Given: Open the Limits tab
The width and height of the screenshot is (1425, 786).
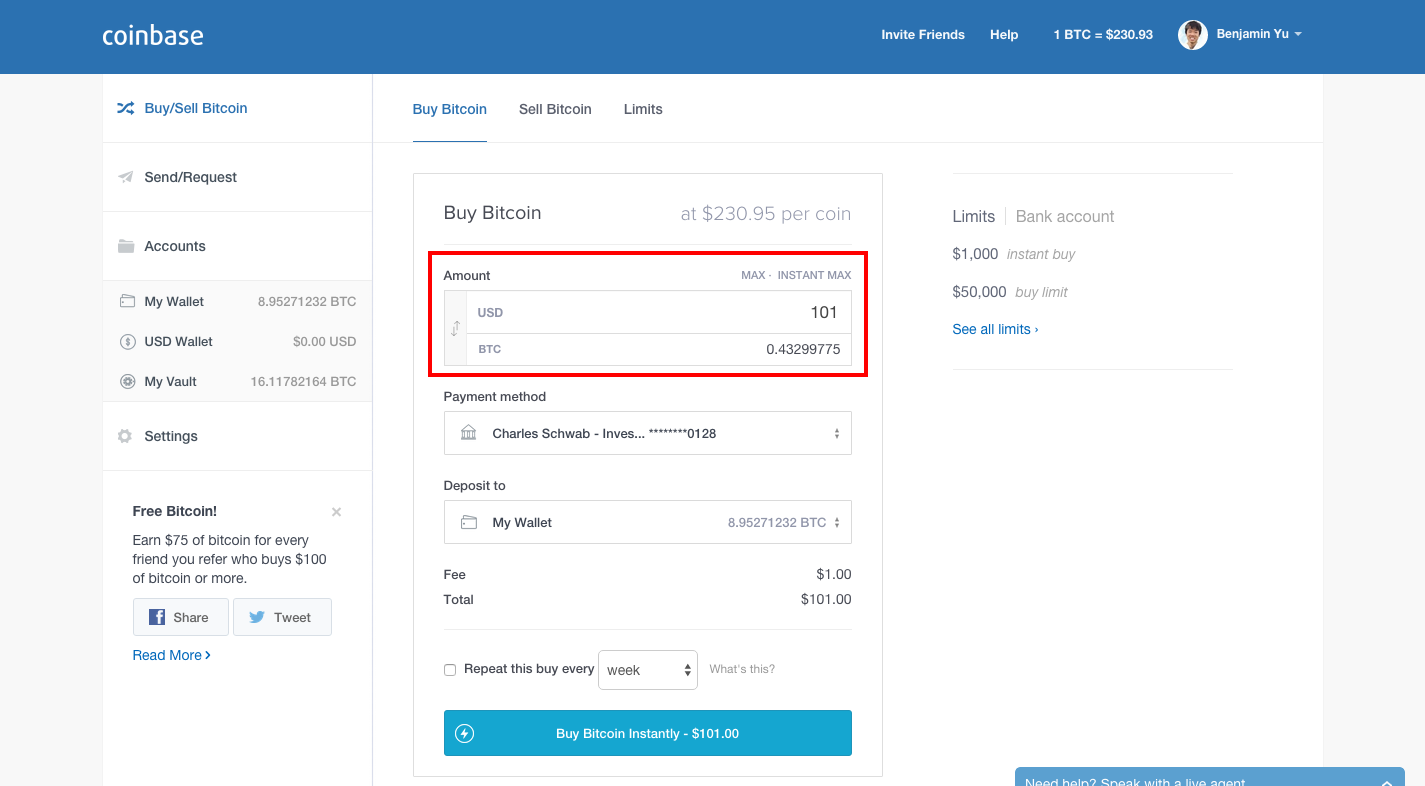Looking at the screenshot, I should (643, 109).
